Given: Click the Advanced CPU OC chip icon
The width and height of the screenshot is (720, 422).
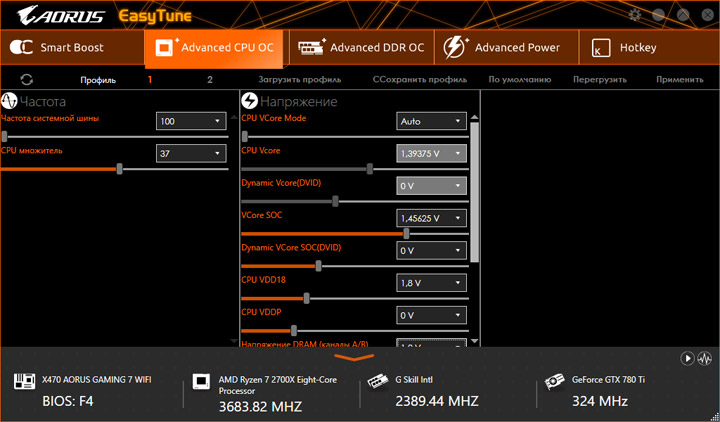Looking at the screenshot, I should pos(166,47).
